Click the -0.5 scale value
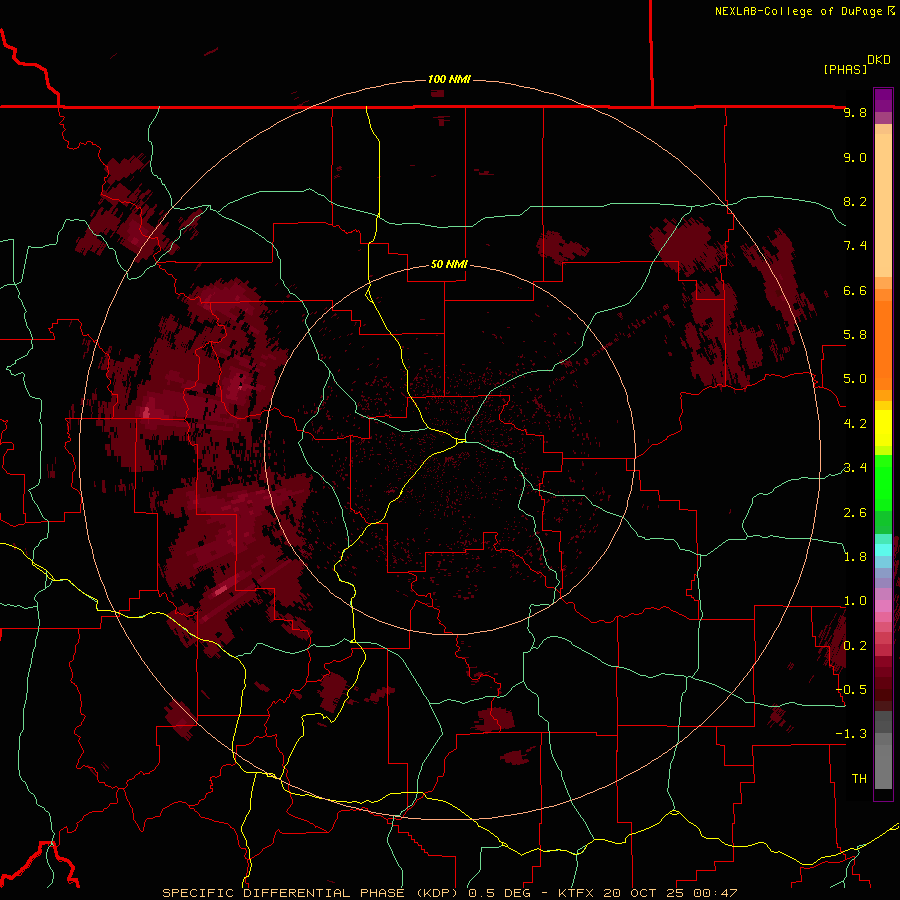 click(x=852, y=690)
